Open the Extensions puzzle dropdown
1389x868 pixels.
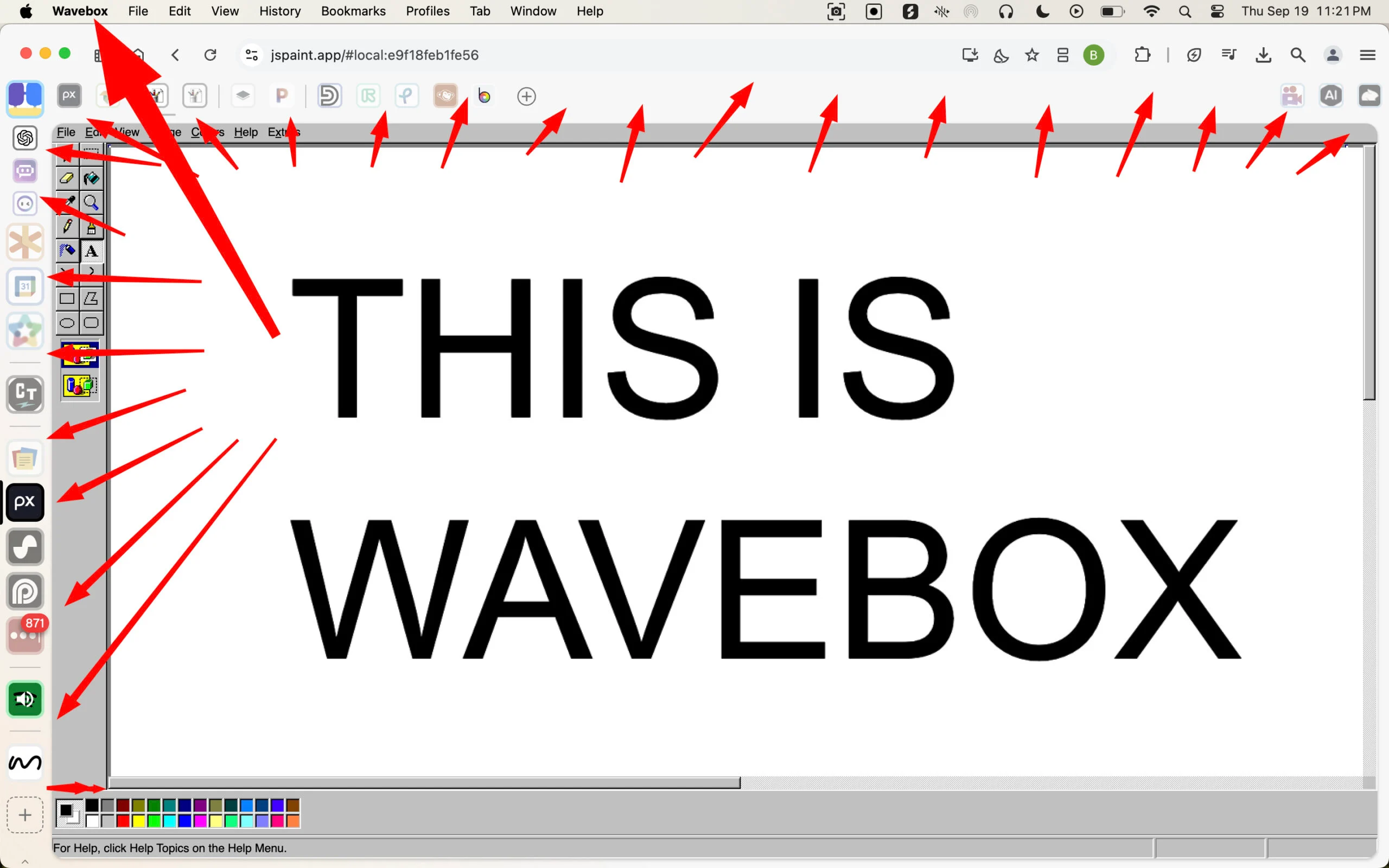(x=1142, y=55)
